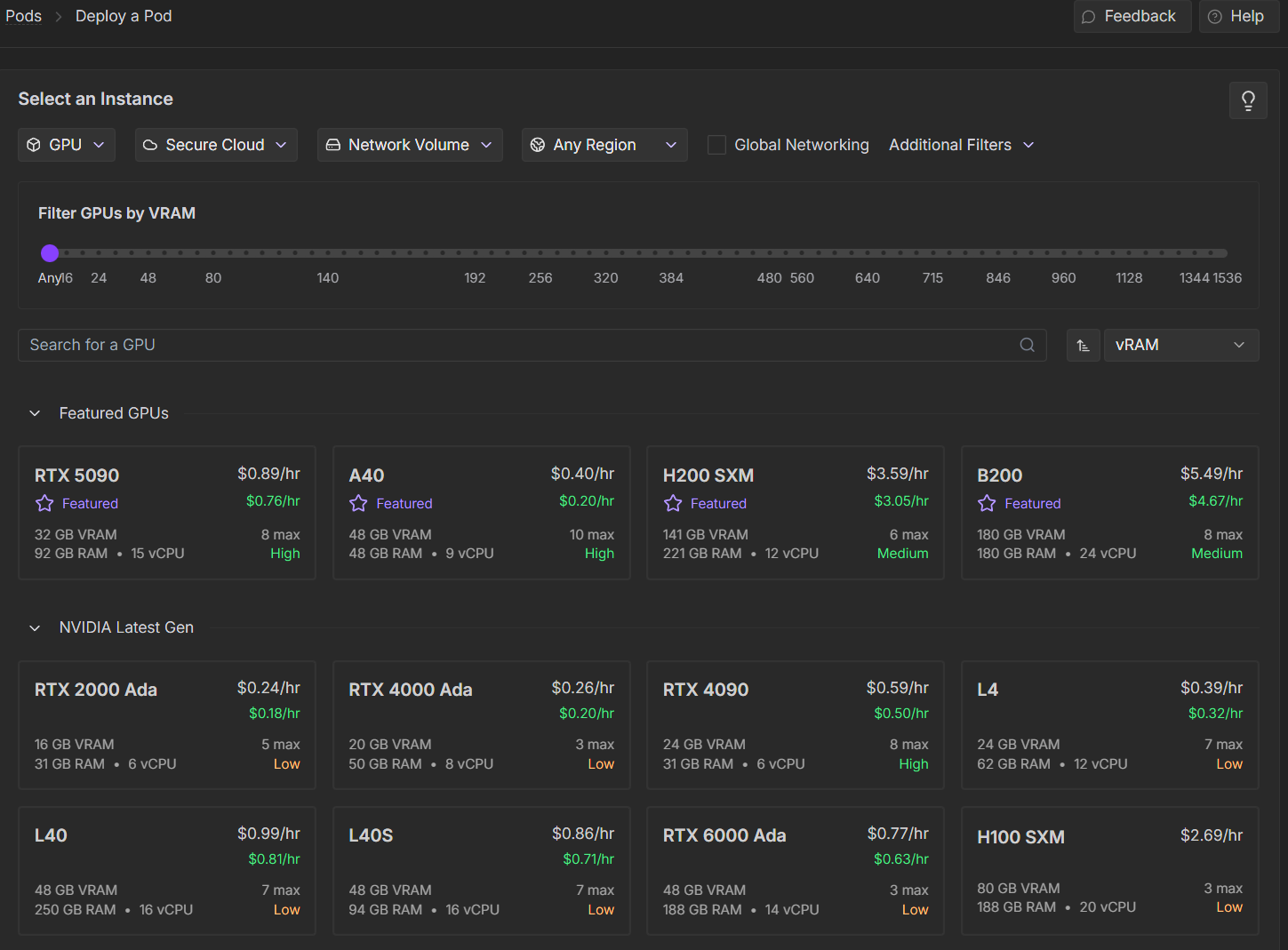Click the Filter GPUs by VRAM label
This screenshot has width=1288, height=950.
click(x=116, y=213)
